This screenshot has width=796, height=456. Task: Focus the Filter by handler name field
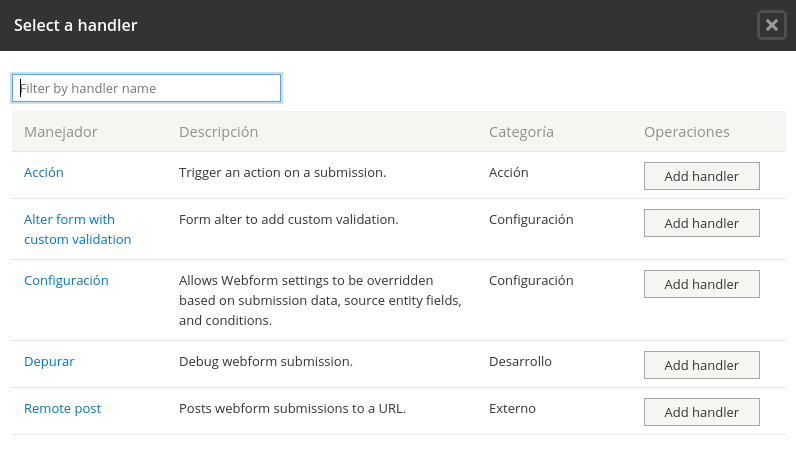pyautogui.click(x=146, y=88)
